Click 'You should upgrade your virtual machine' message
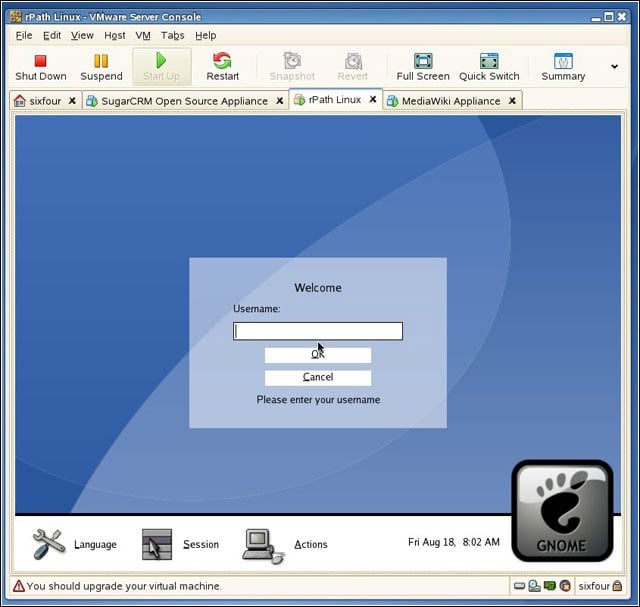The image size is (640, 607). click(x=124, y=586)
